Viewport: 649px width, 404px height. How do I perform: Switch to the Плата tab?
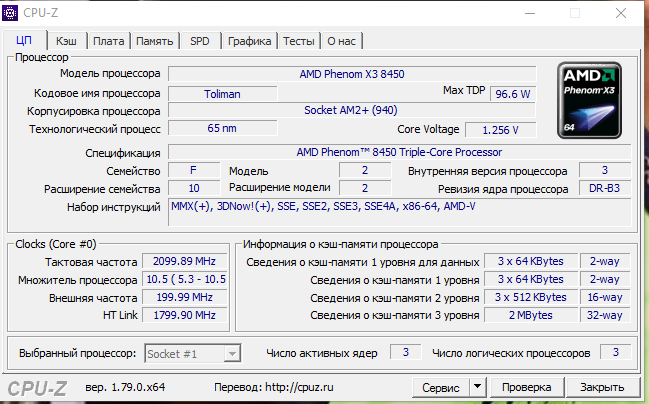(108, 41)
